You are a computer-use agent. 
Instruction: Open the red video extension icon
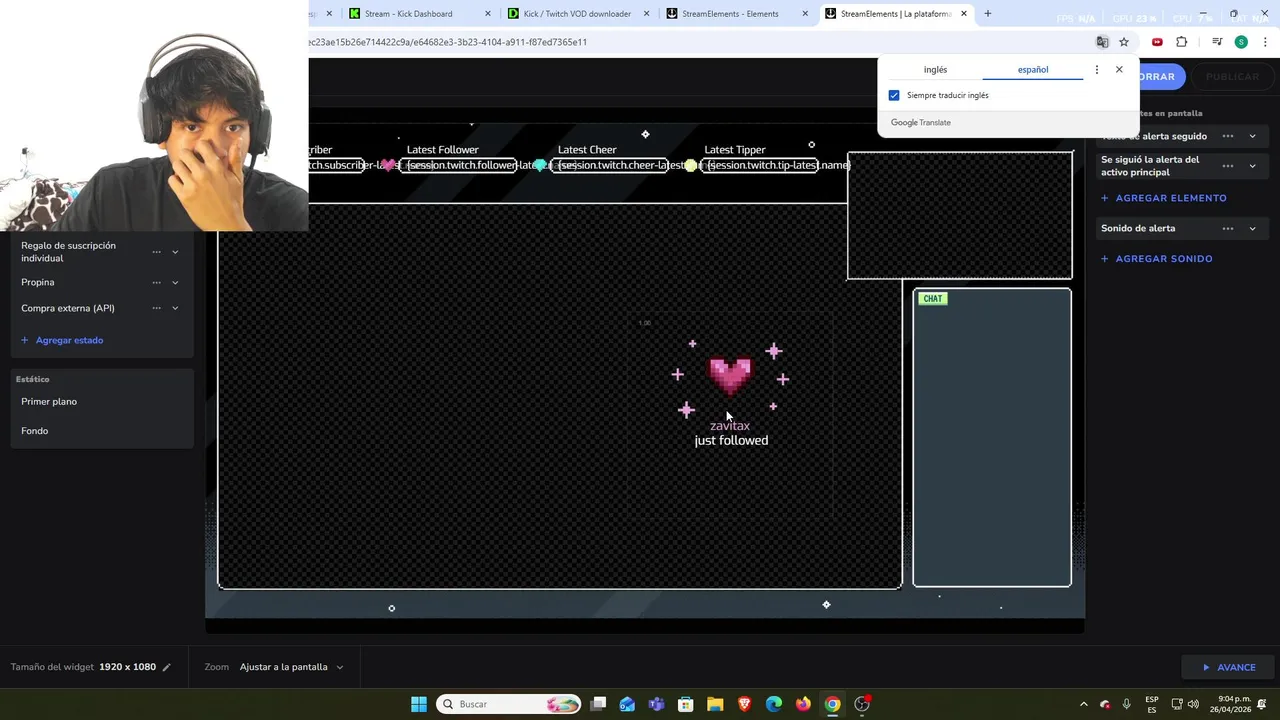coord(1157,42)
